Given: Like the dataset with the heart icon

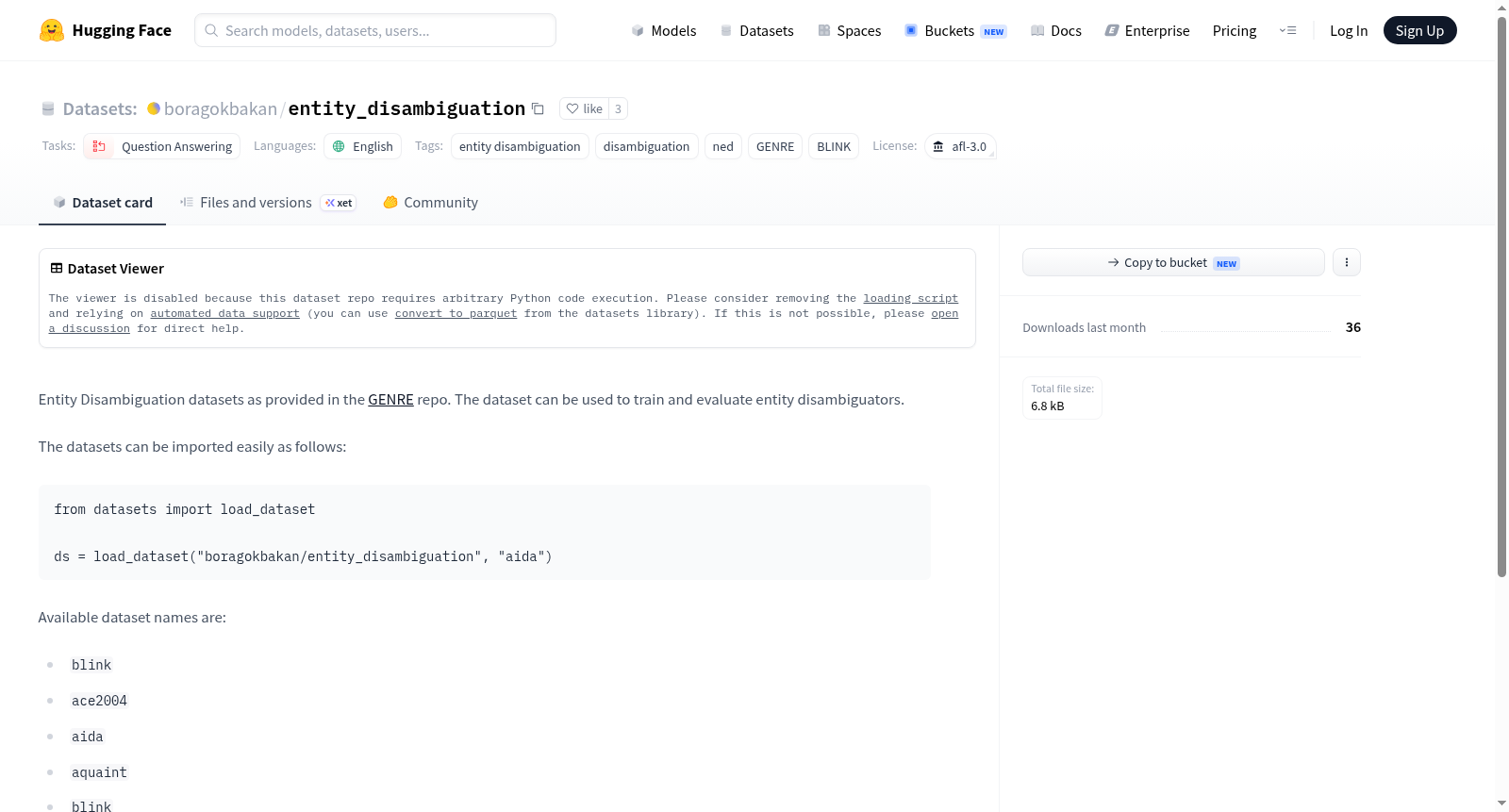Looking at the screenshot, I should pos(584,108).
